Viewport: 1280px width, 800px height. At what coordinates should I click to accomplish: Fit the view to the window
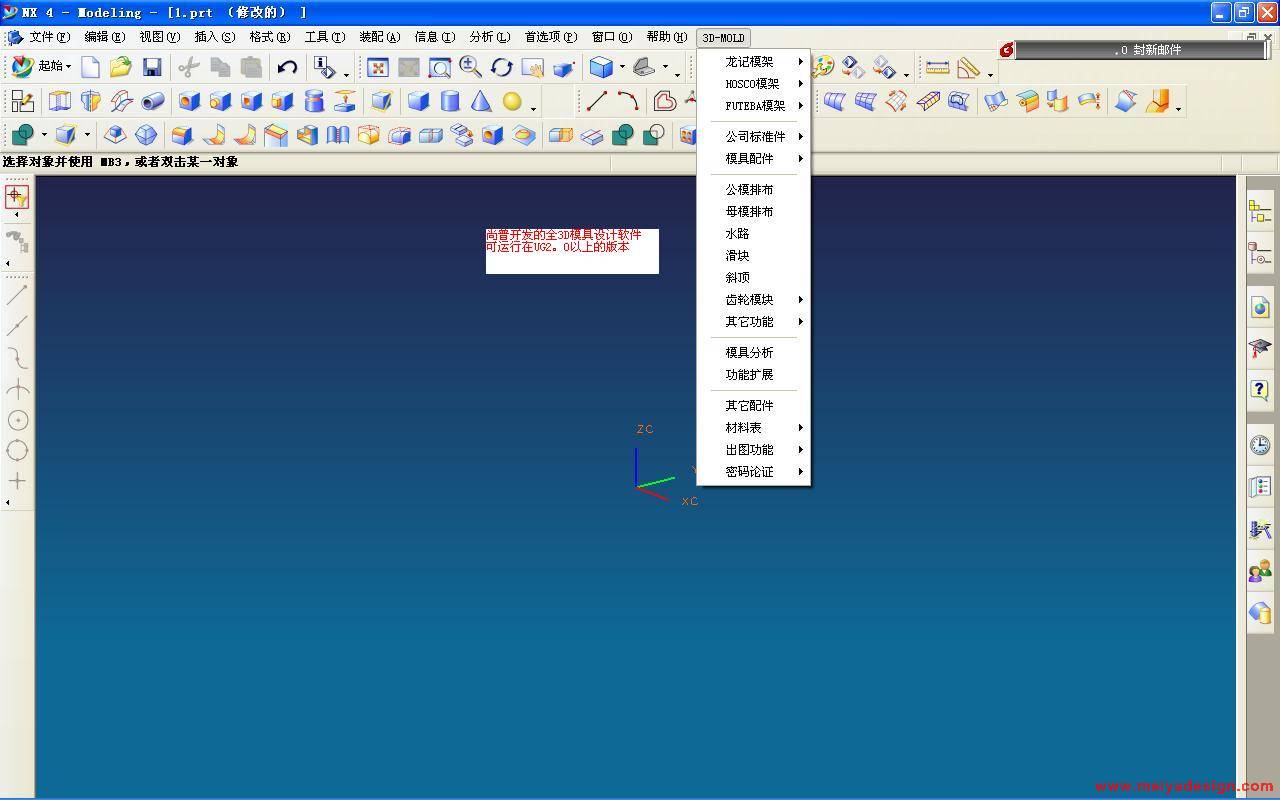pos(378,67)
